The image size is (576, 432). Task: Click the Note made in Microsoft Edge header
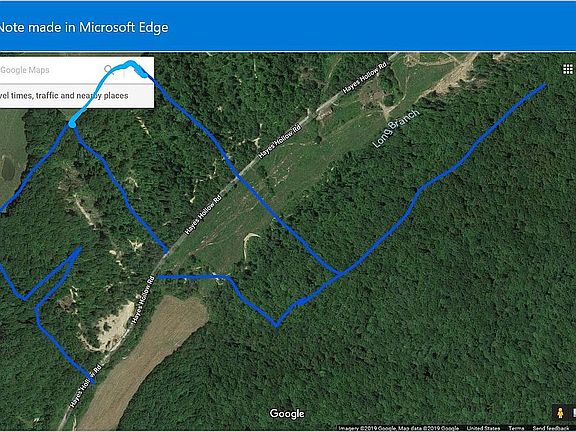[x=84, y=27]
